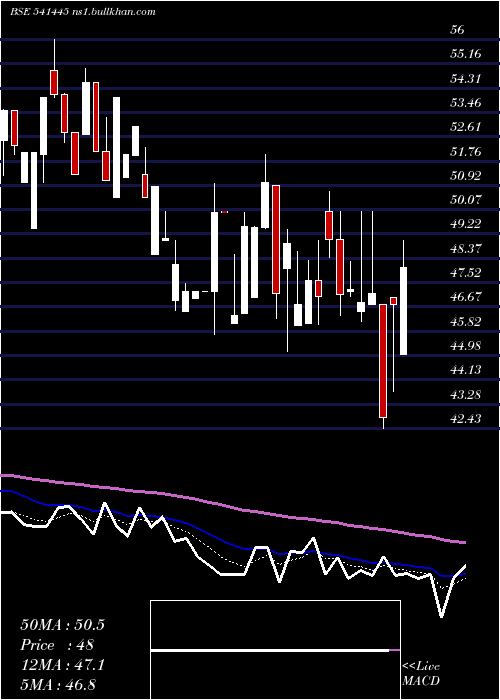Click the BSE 541445 ns1.bullkhan.com header text
The height and width of the screenshot is (700, 500).
coord(83,12)
